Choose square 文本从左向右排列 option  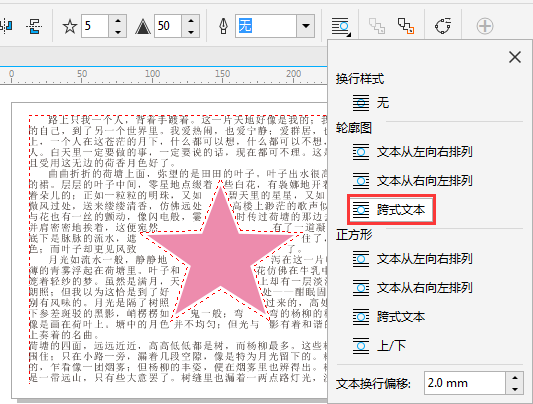[x=412, y=259]
